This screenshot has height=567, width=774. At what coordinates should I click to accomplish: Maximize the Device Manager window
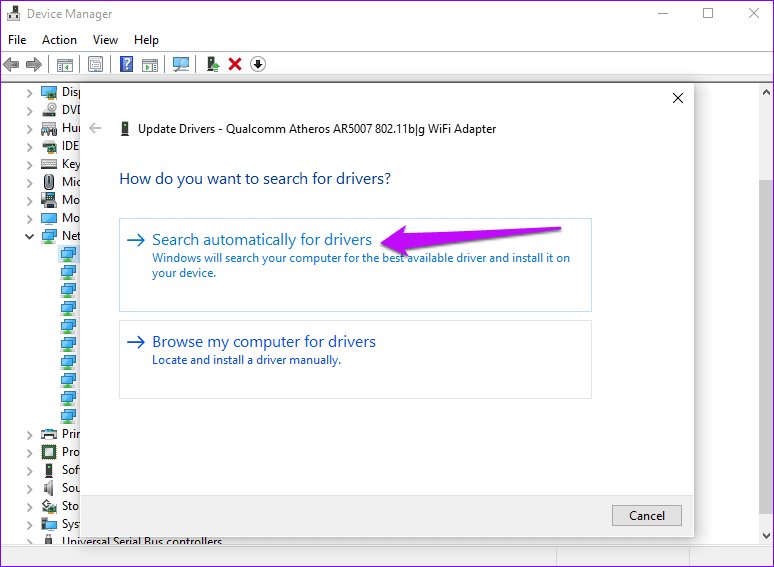click(708, 13)
